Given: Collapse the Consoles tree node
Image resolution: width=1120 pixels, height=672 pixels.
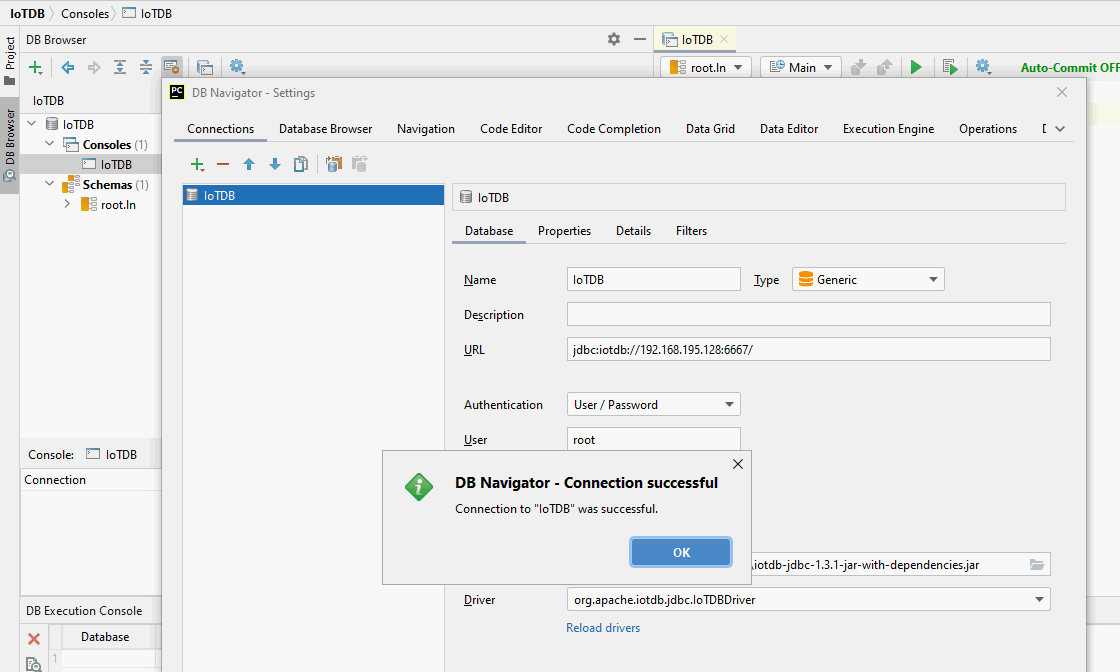Looking at the screenshot, I should click(x=49, y=144).
